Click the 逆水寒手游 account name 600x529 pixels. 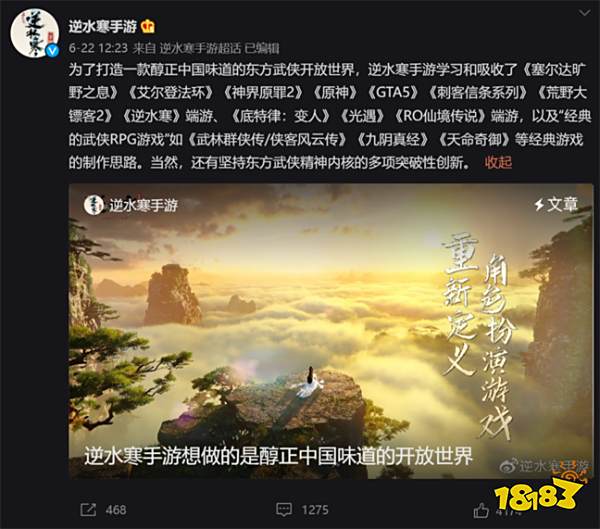(103, 26)
